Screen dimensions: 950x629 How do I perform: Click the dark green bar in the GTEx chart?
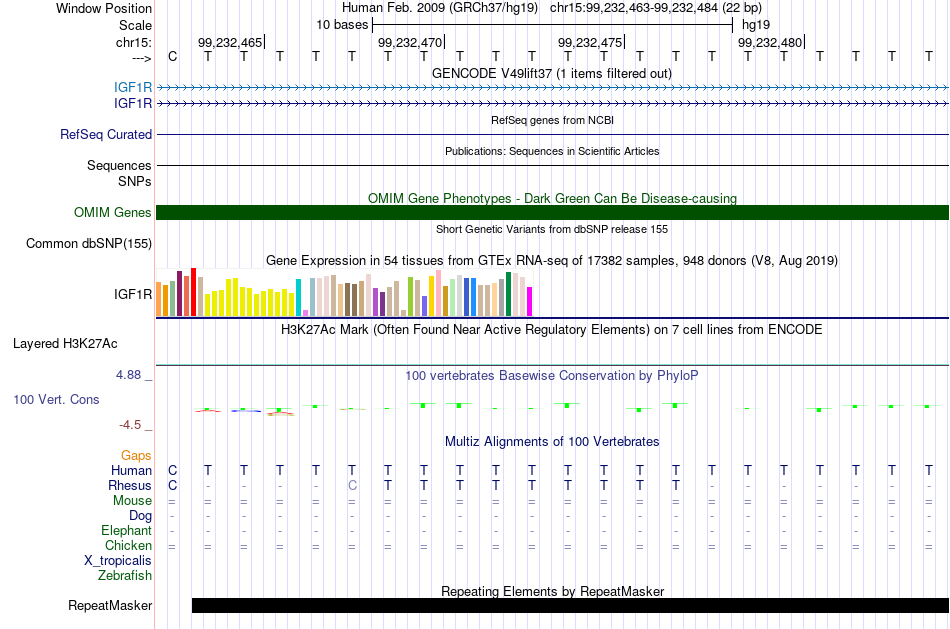508,294
